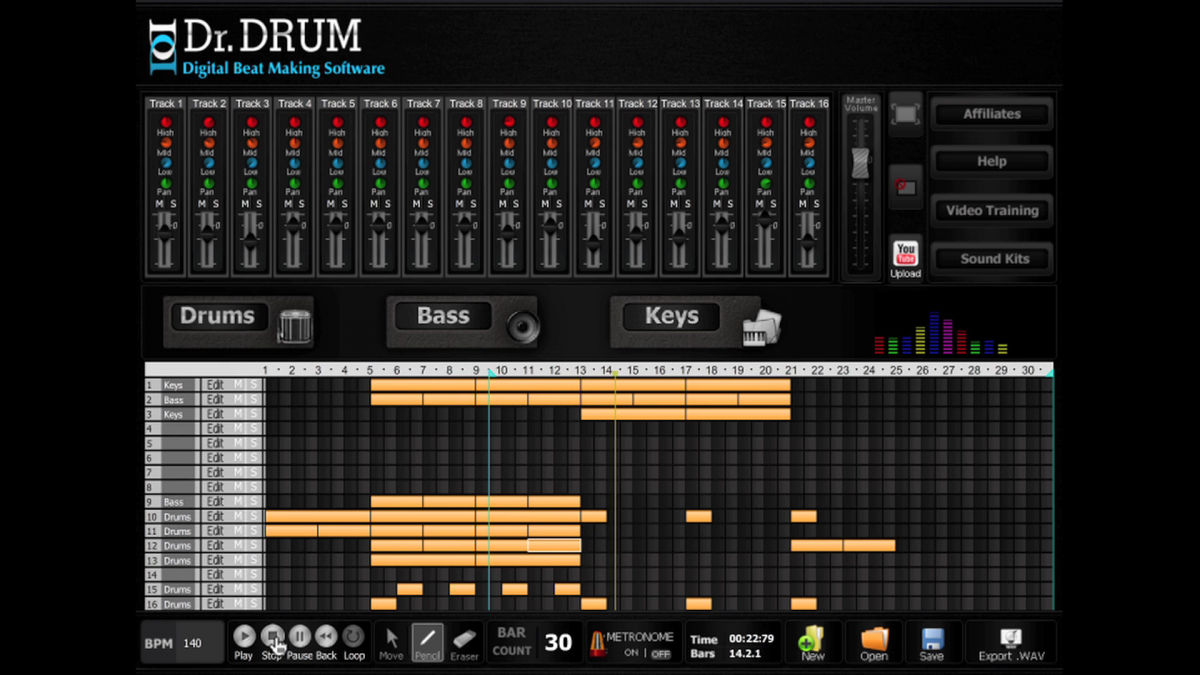Solo Track 16 using its S button

click(x=817, y=203)
